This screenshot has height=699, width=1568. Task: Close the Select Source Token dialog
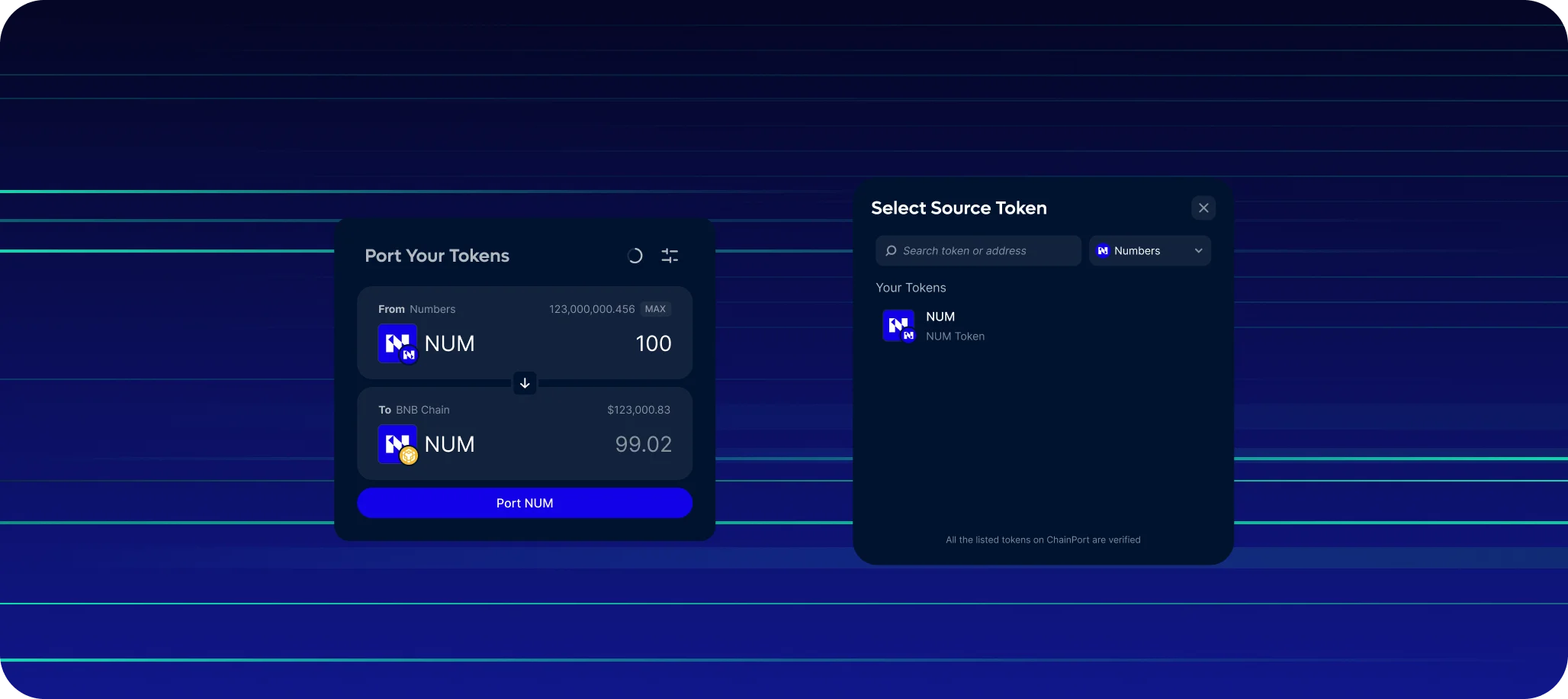point(1203,208)
